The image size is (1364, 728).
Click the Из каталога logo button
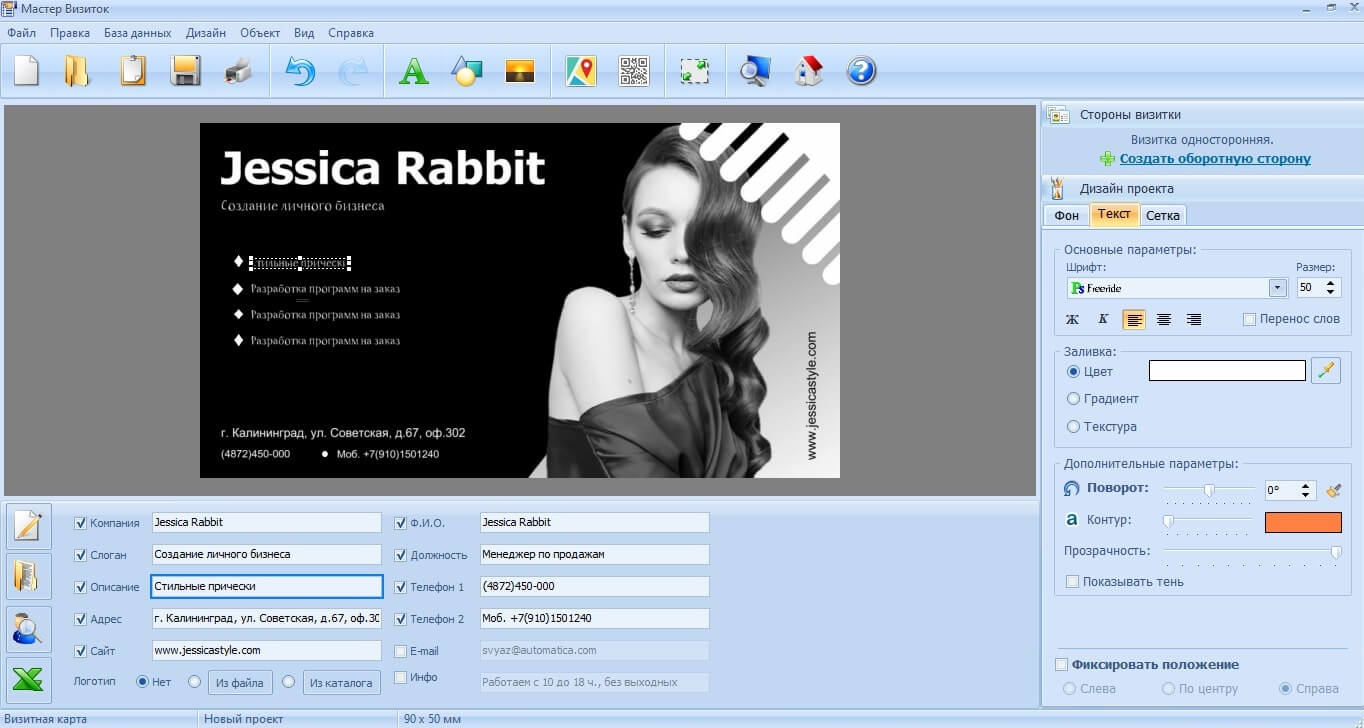click(341, 683)
